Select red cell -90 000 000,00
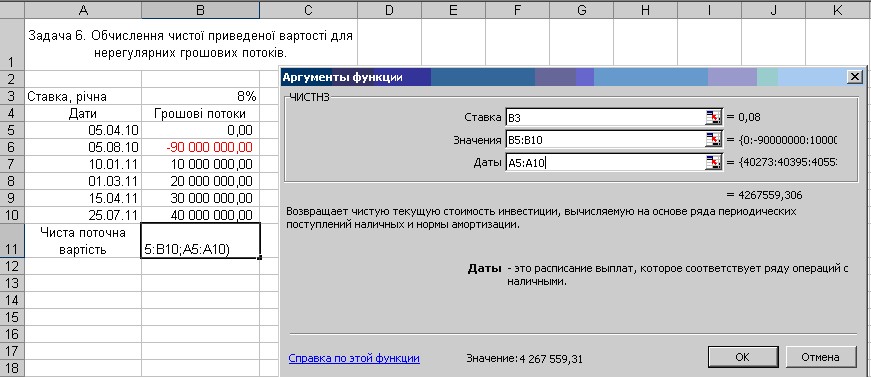This screenshot has width=871, height=377. pos(201,147)
